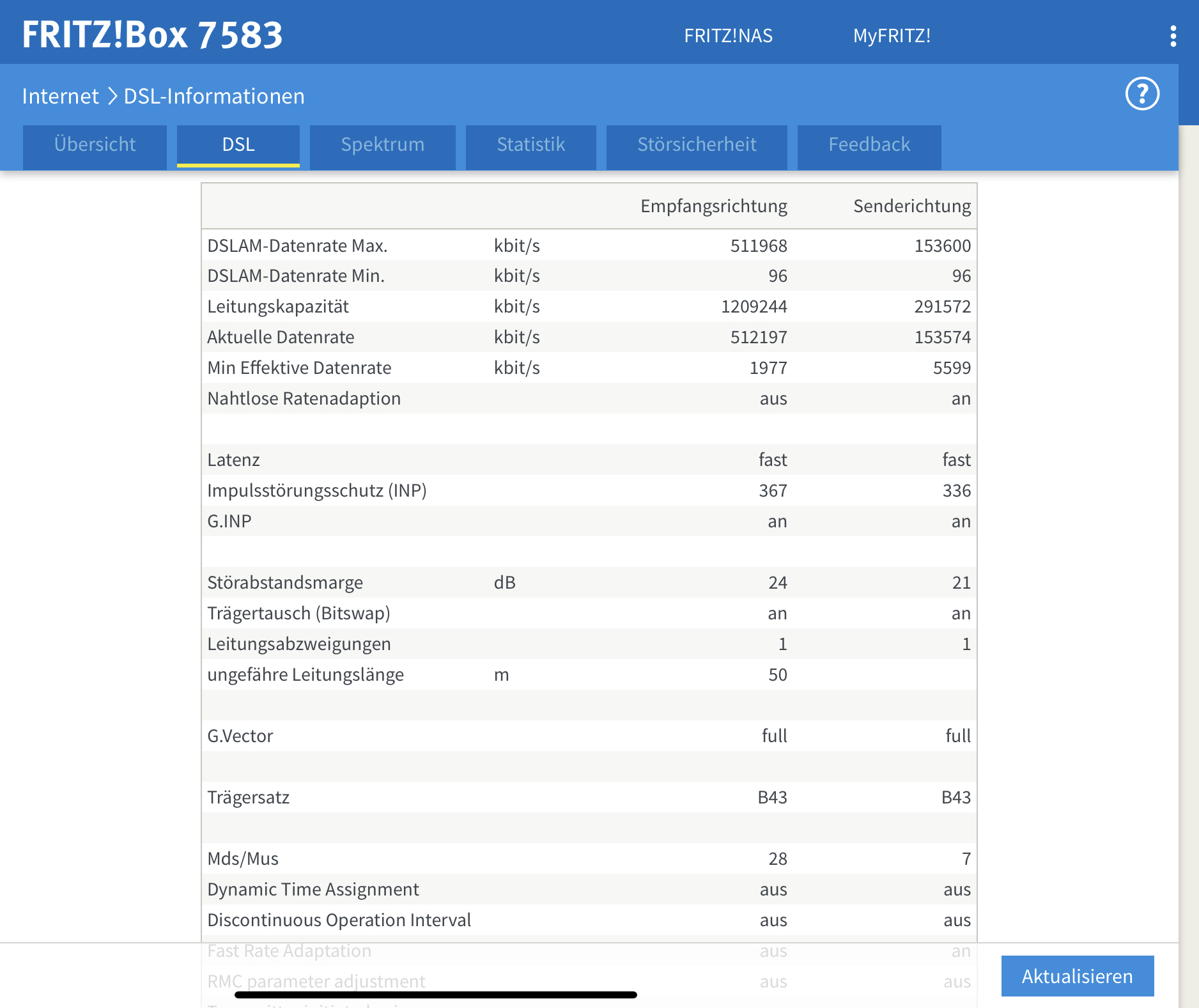Switch to the Feedback tab
Image resolution: width=1199 pixels, height=1008 pixels.
point(869,146)
